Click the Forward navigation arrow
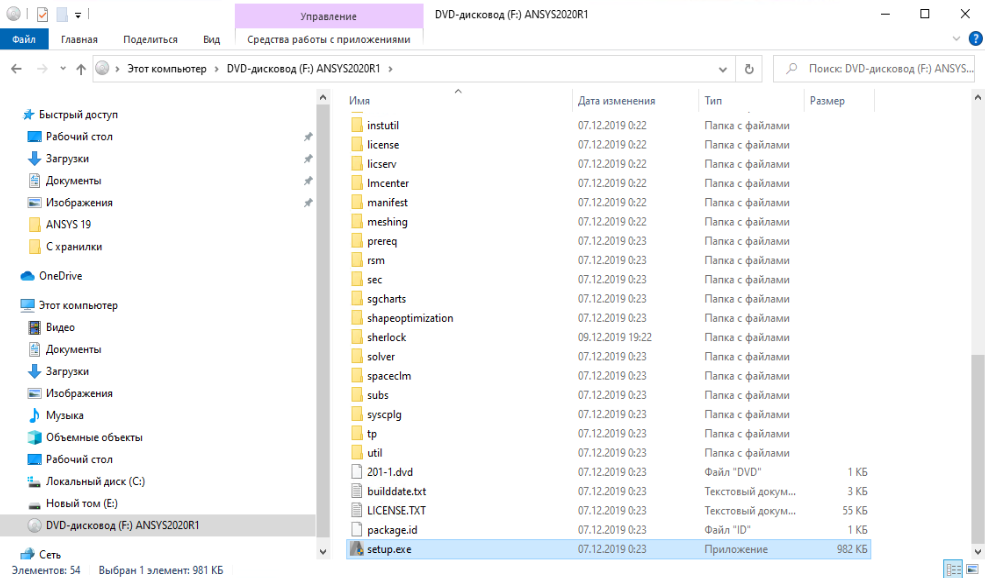The width and height of the screenshot is (985, 578). tap(42, 68)
